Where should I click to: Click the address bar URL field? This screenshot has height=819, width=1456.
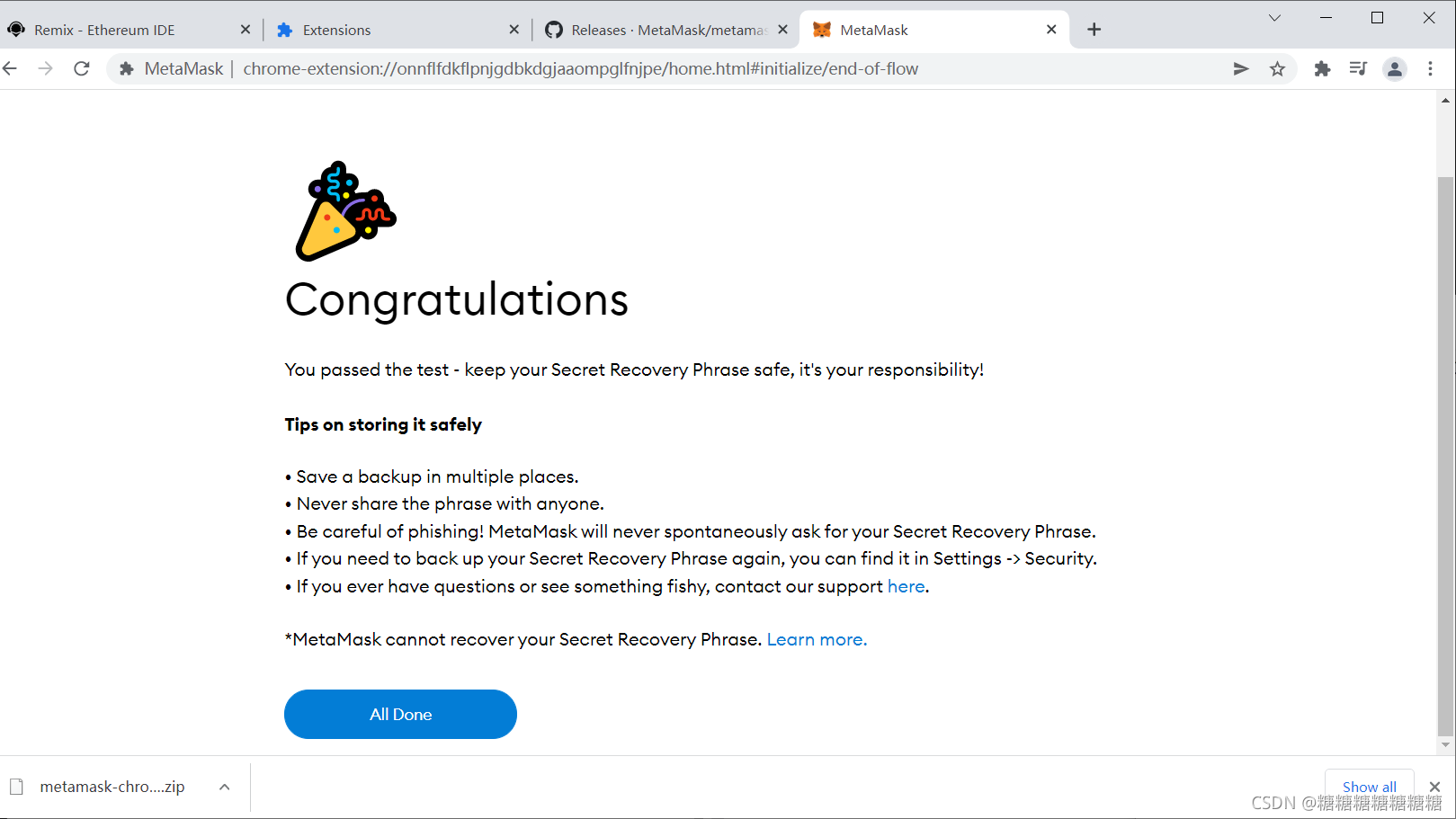[x=580, y=68]
